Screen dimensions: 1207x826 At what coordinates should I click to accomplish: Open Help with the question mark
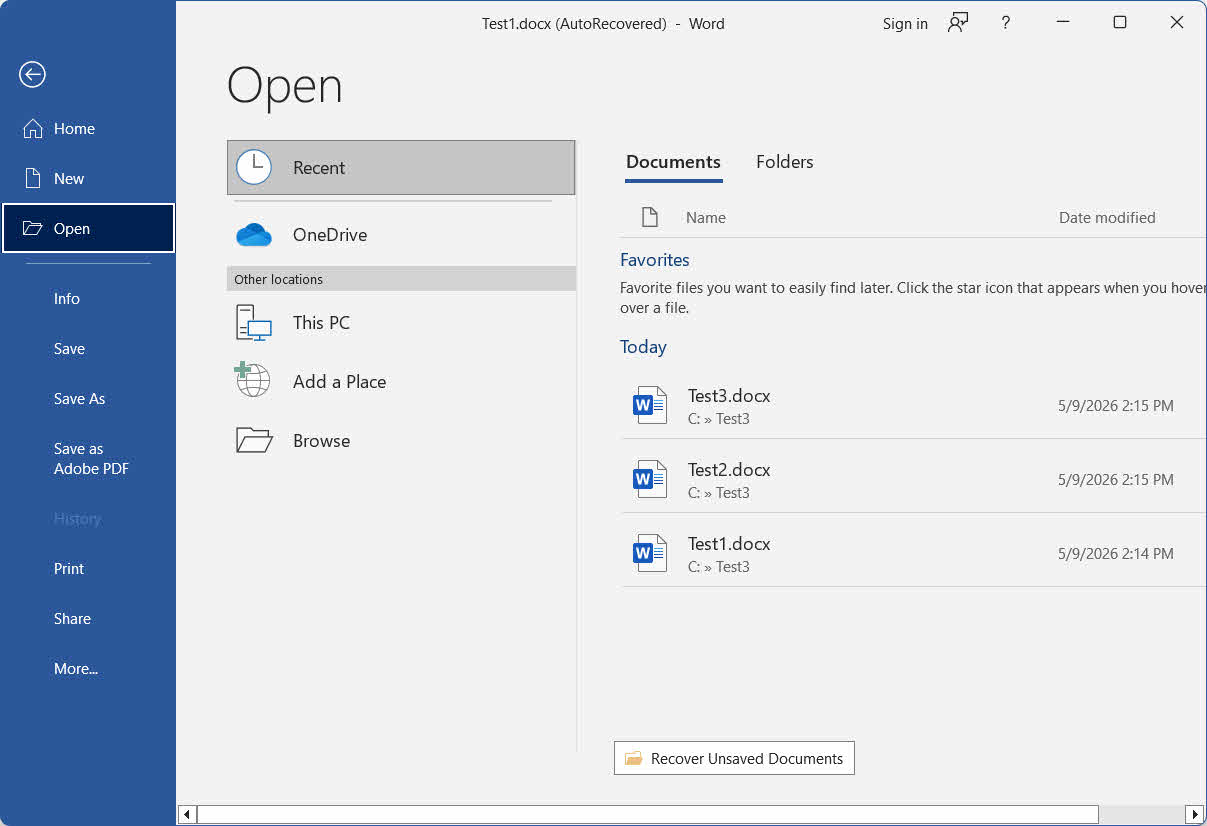pos(1006,23)
